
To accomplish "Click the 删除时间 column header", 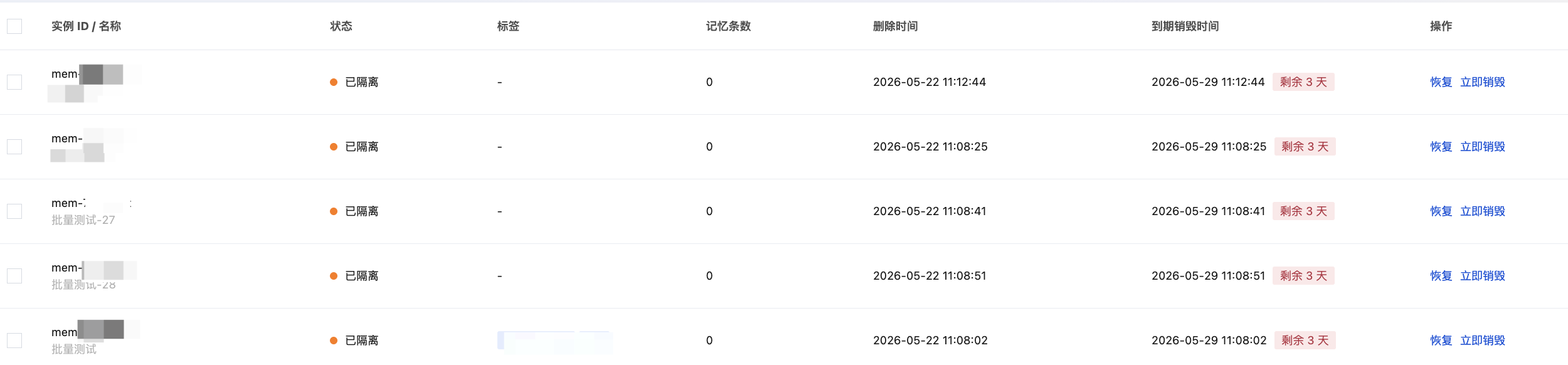I will (x=895, y=26).
